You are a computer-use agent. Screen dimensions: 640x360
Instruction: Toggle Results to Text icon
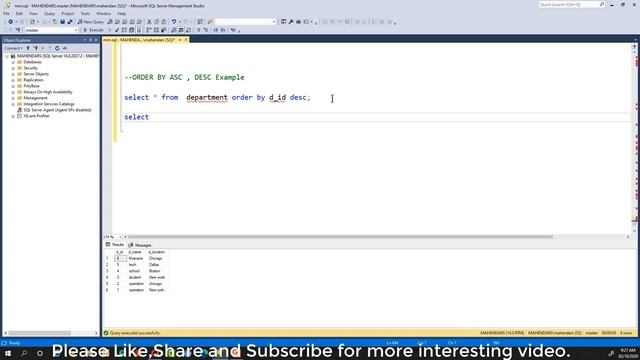pyautogui.click(x=173, y=30)
